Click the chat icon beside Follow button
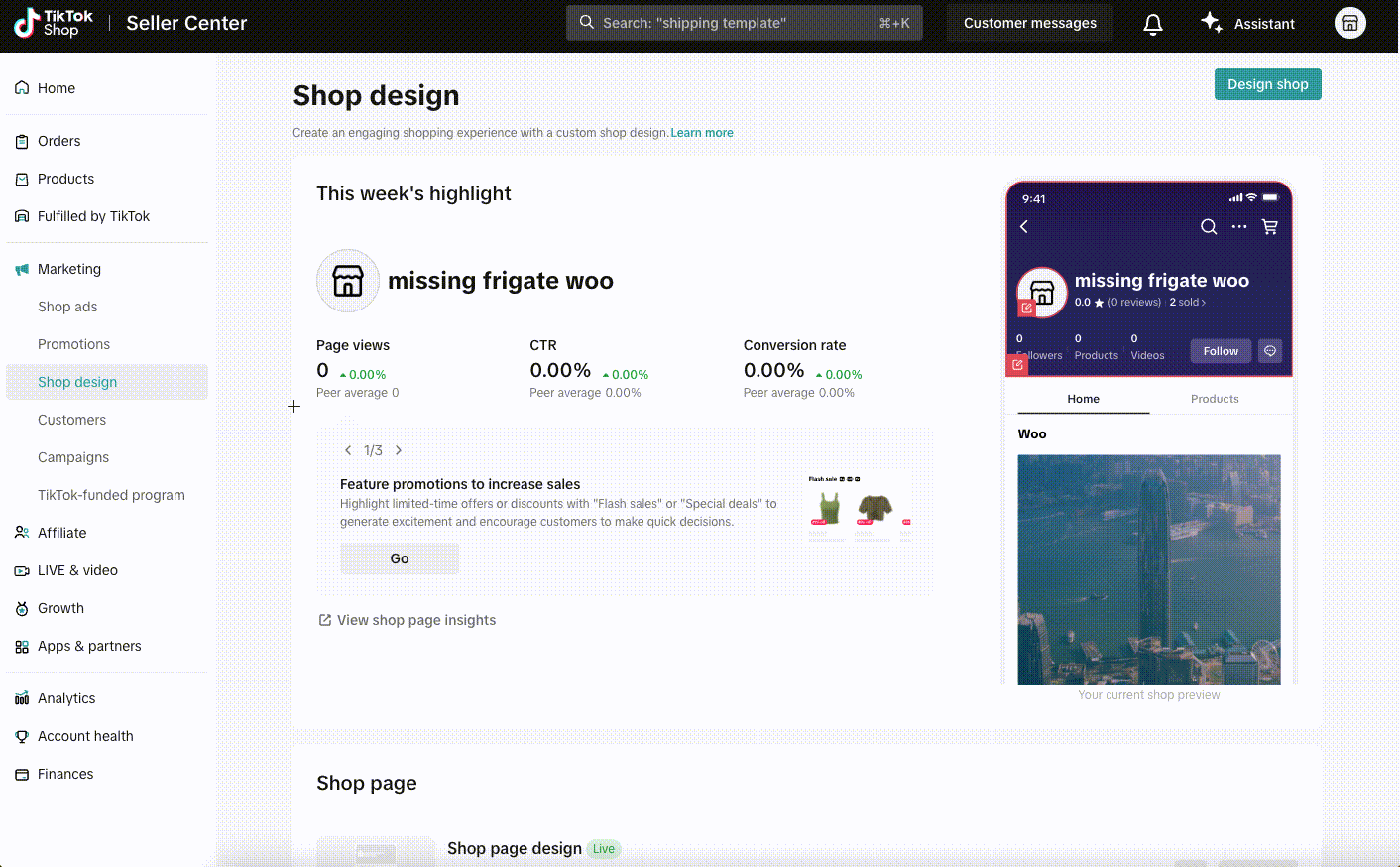The width and height of the screenshot is (1400, 867). pos(1269,351)
